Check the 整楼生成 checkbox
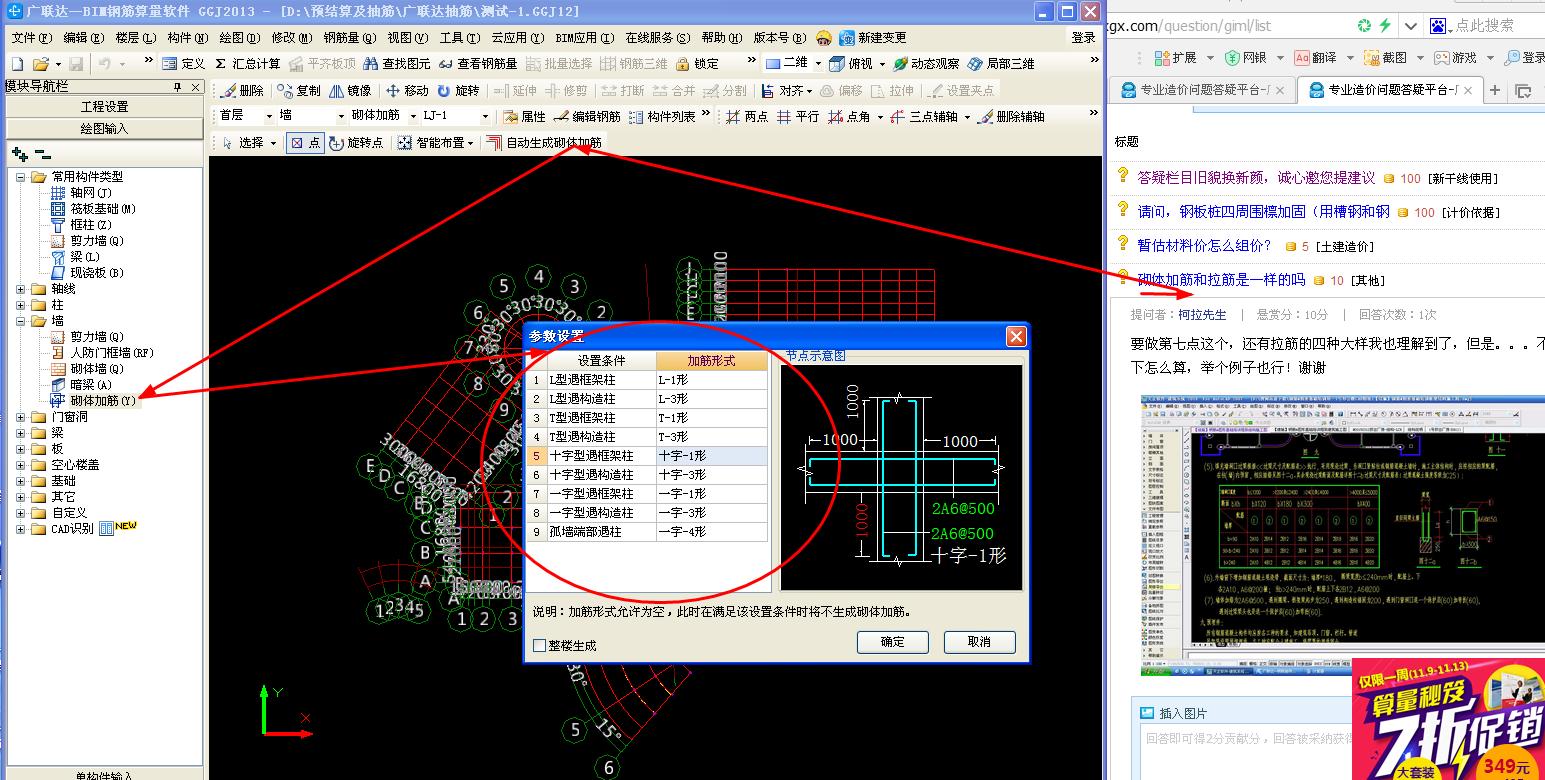The image size is (1545, 780). [x=540, y=645]
